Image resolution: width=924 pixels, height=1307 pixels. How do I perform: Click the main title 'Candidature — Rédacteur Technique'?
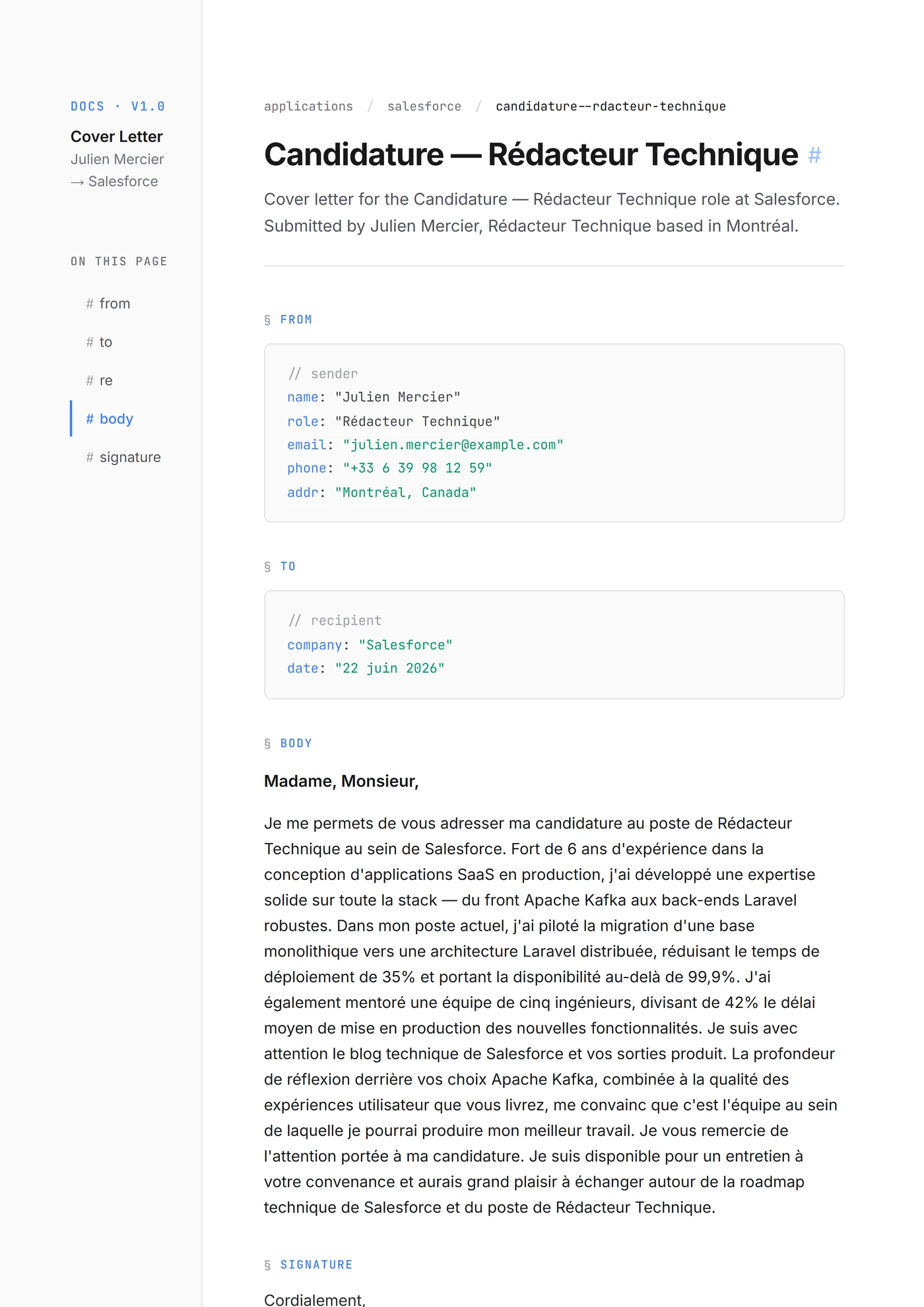[531, 155]
